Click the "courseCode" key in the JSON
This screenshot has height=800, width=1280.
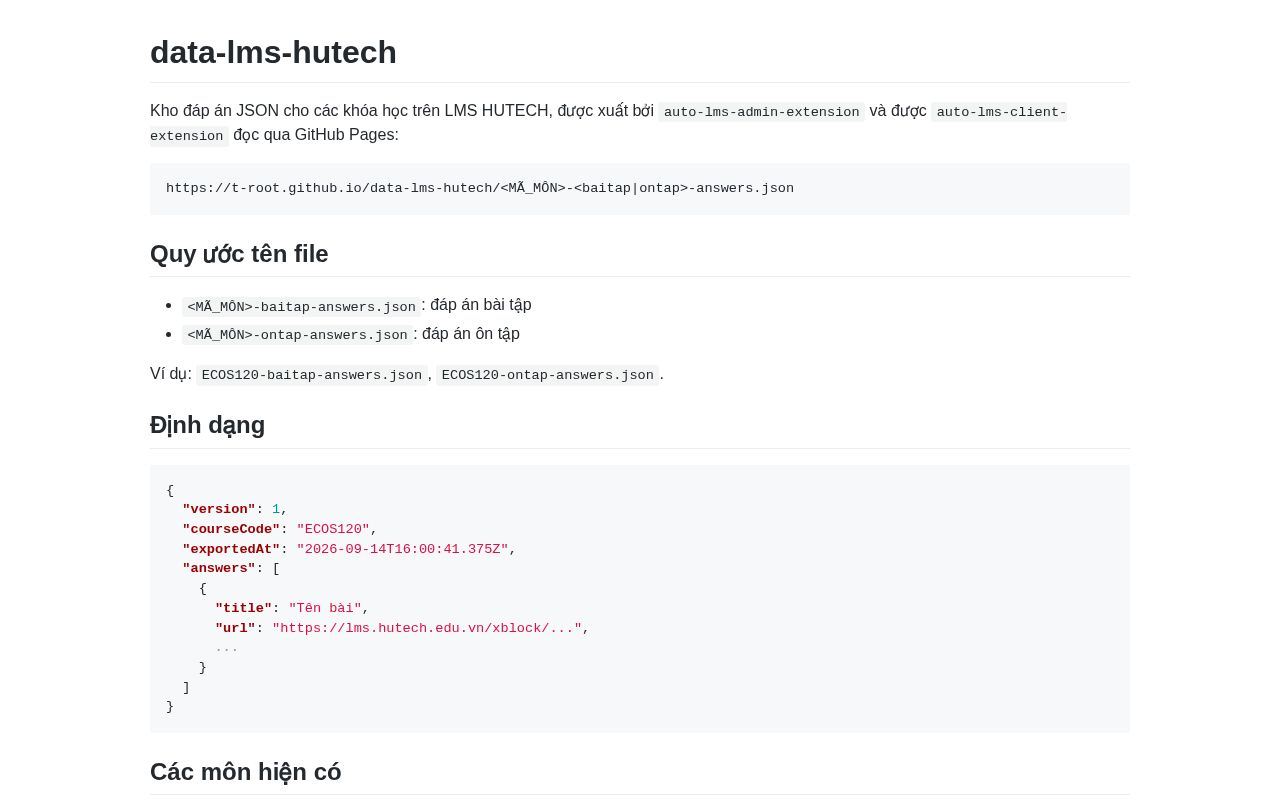(x=231, y=530)
